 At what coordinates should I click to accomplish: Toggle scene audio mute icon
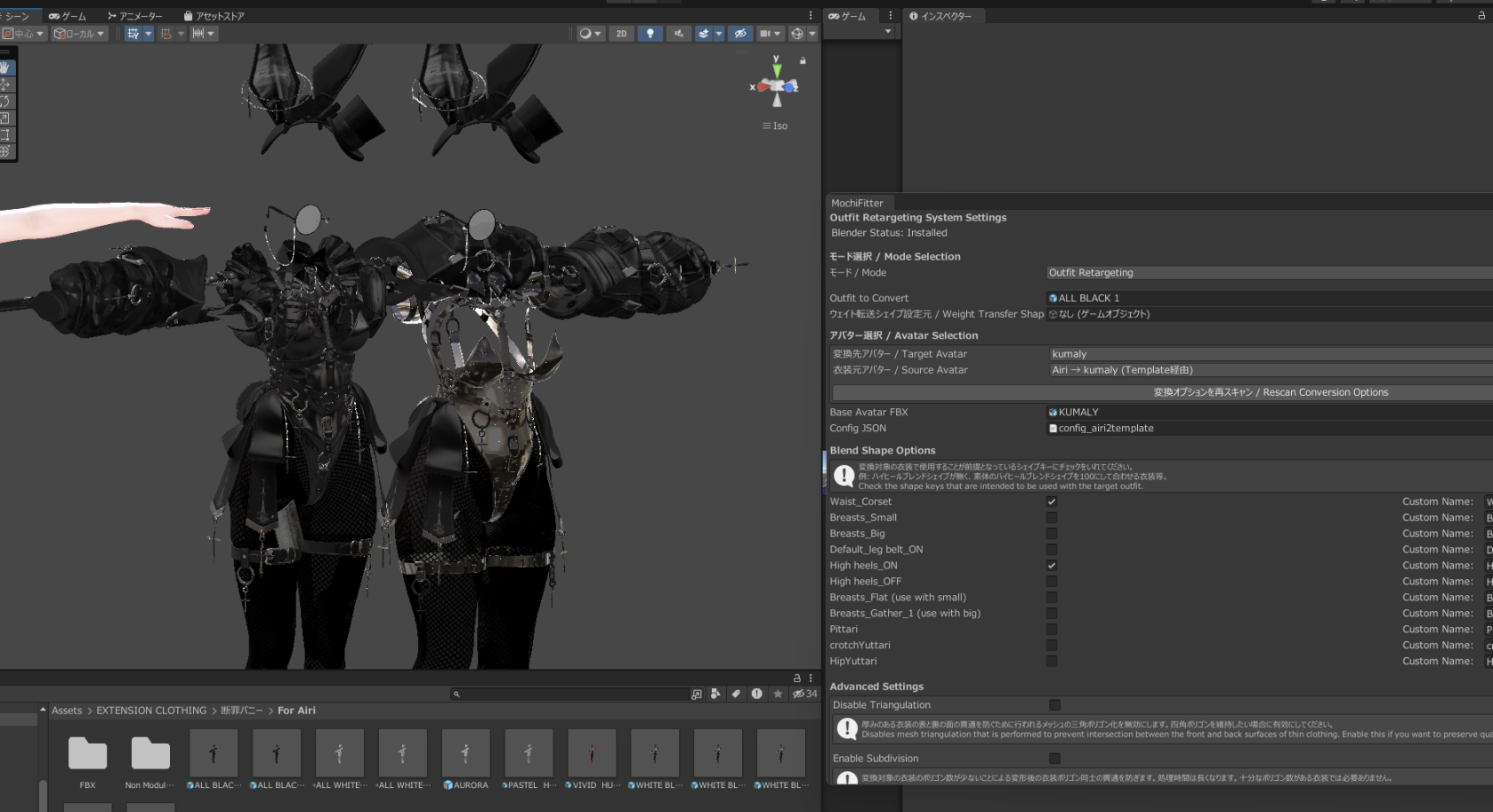678,34
